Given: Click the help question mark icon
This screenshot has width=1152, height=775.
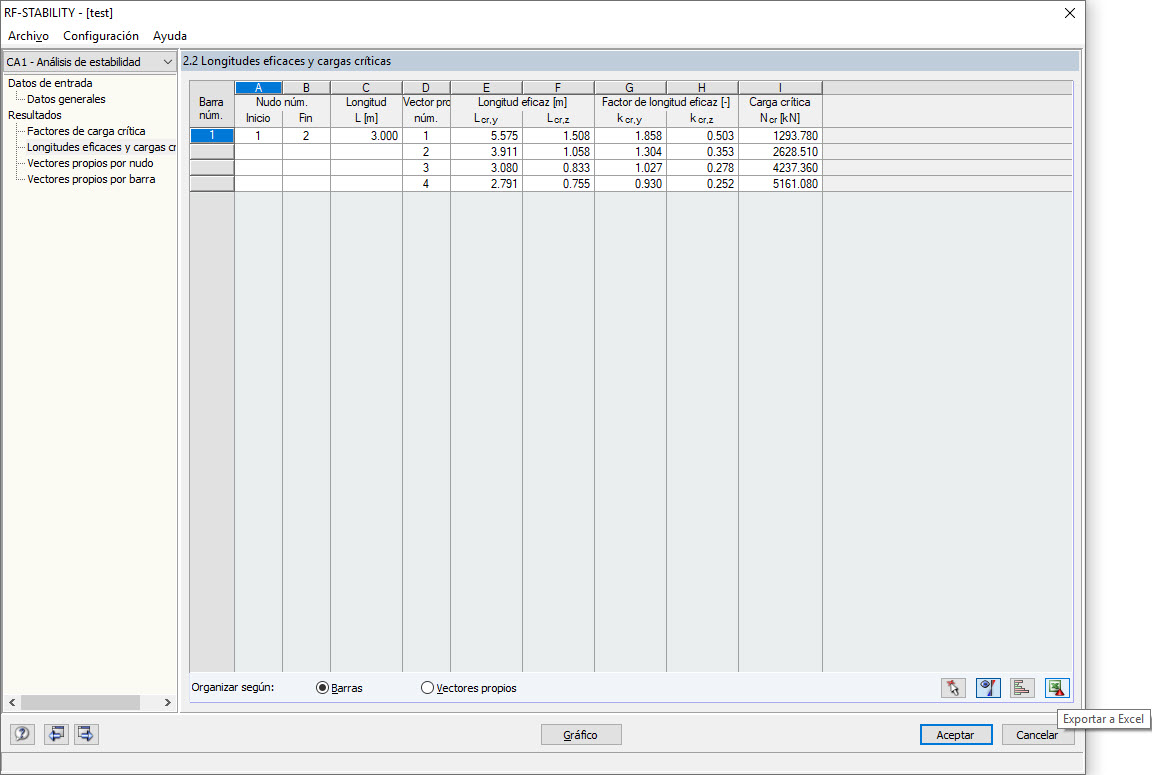Looking at the screenshot, I should [x=21, y=734].
